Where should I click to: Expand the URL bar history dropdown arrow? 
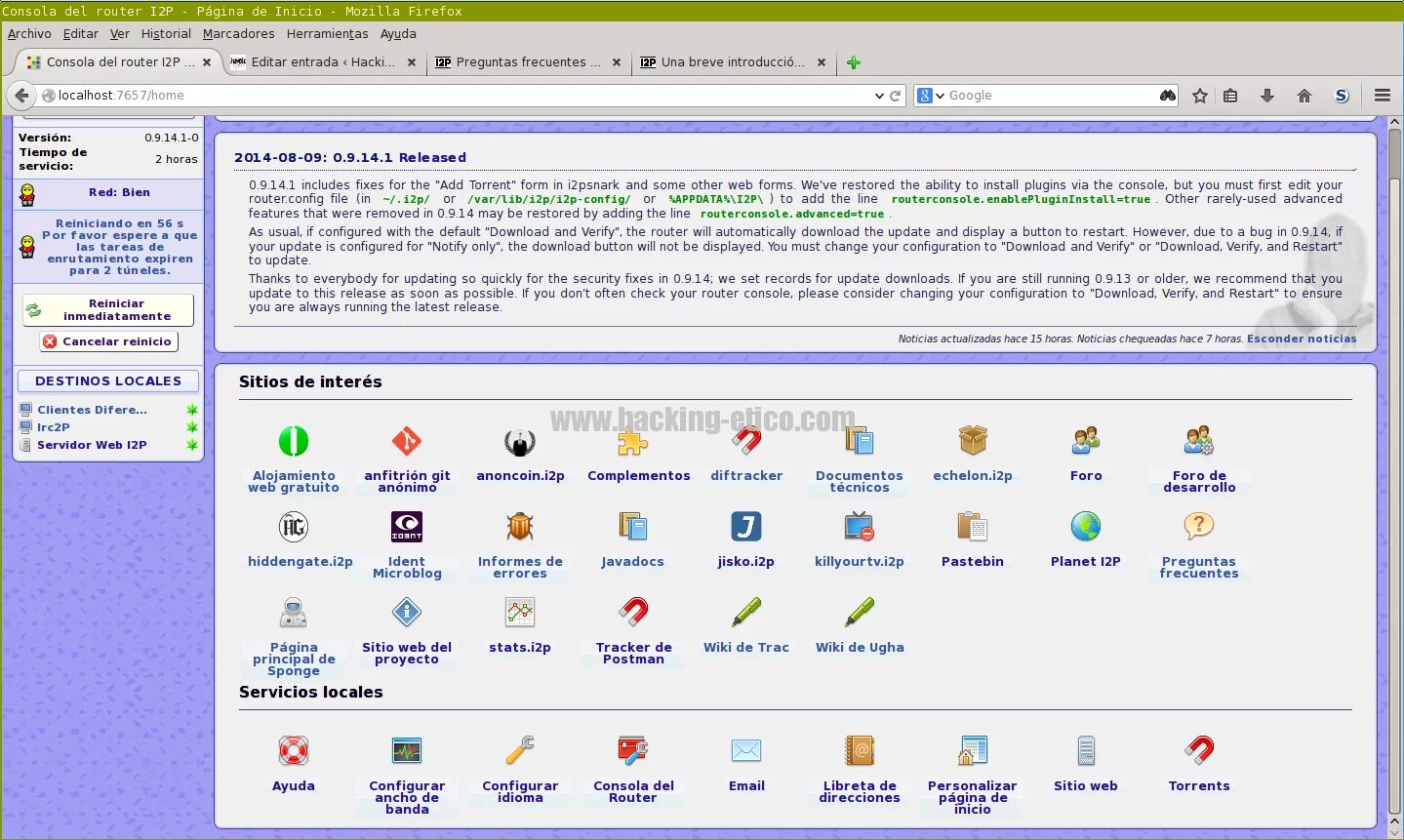pos(879,96)
